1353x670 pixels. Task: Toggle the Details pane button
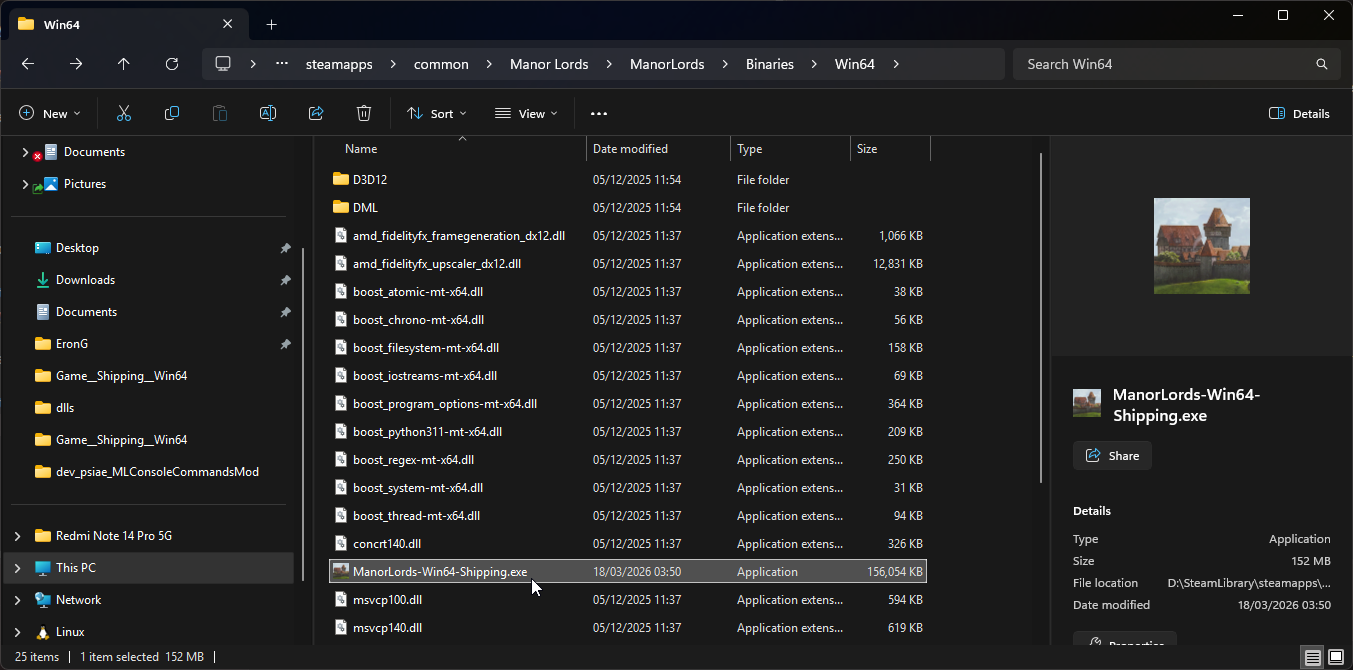[x=1299, y=114]
